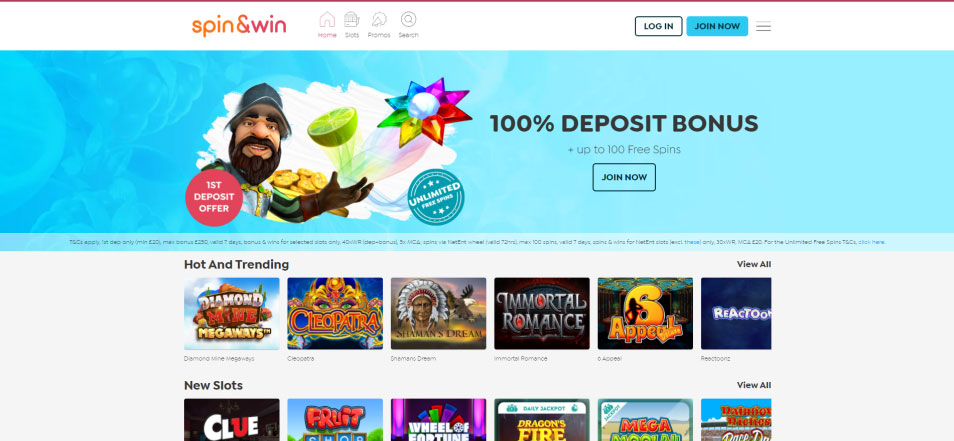View All New Slots
The image size is (954, 441).
coord(754,385)
